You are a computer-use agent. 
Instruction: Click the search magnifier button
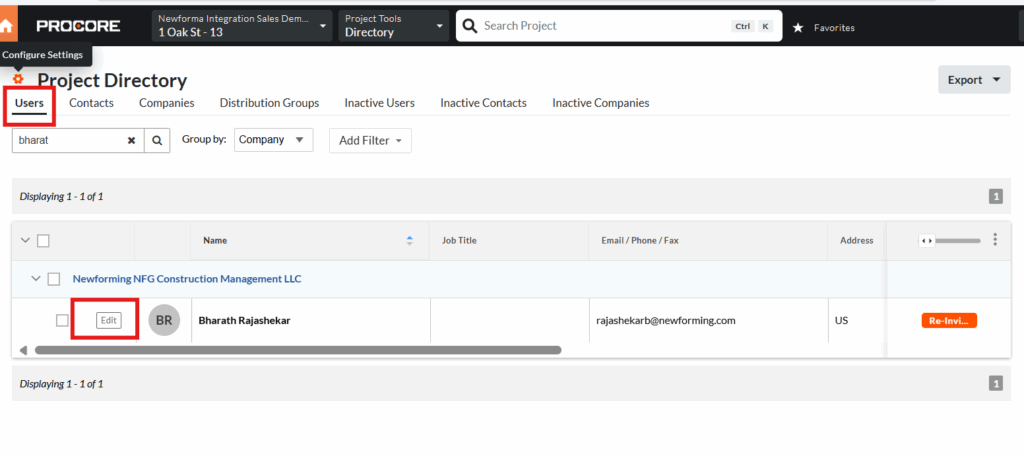pos(157,140)
